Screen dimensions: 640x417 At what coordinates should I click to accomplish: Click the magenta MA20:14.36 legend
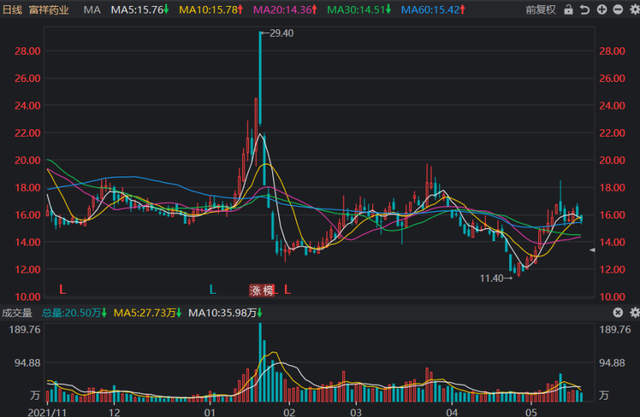click(x=281, y=9)
